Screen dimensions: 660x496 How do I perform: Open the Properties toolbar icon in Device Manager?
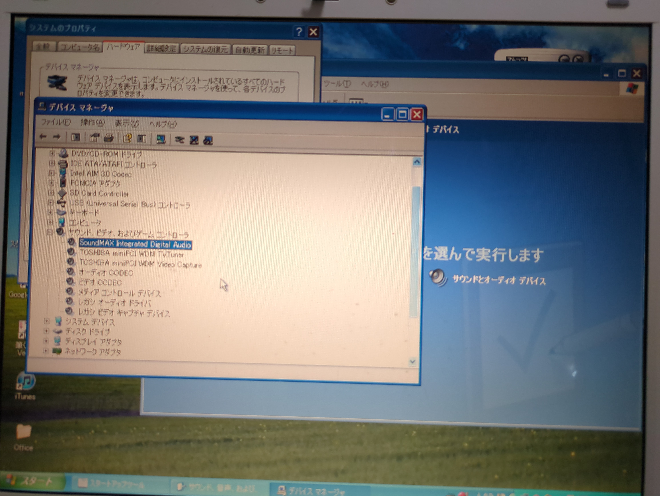pyautogui.click(x=95, y=138)
